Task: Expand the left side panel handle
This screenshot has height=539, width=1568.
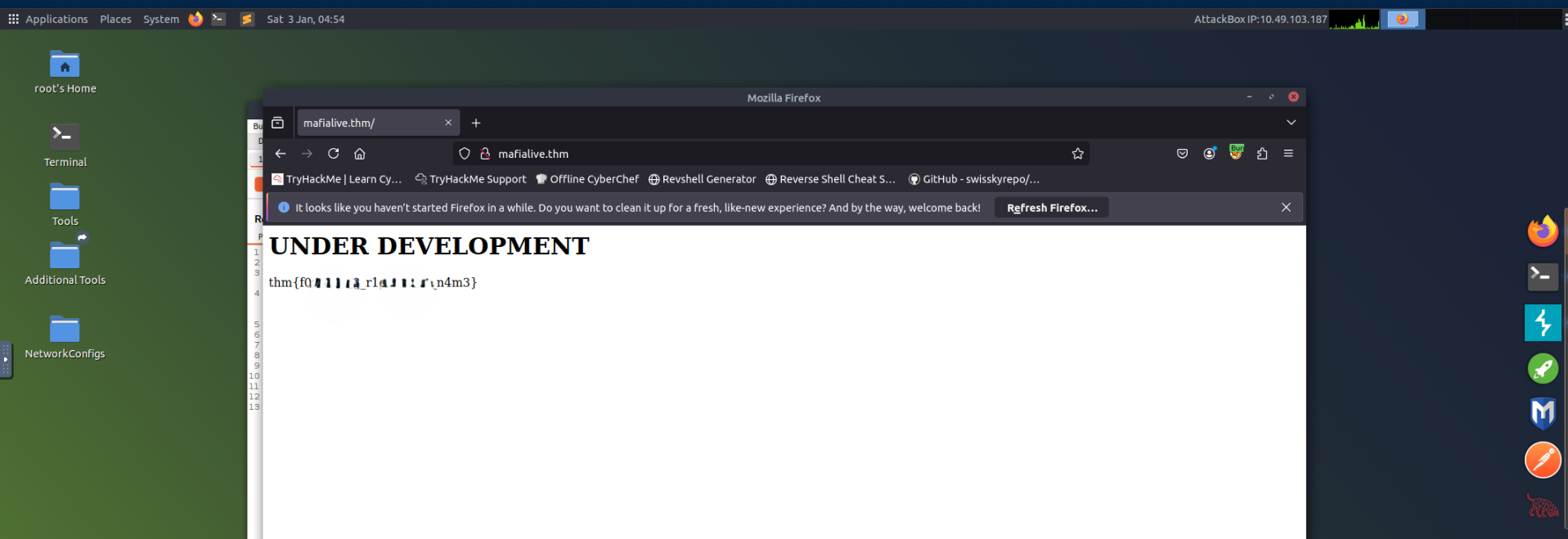Action: pos(6,360)
